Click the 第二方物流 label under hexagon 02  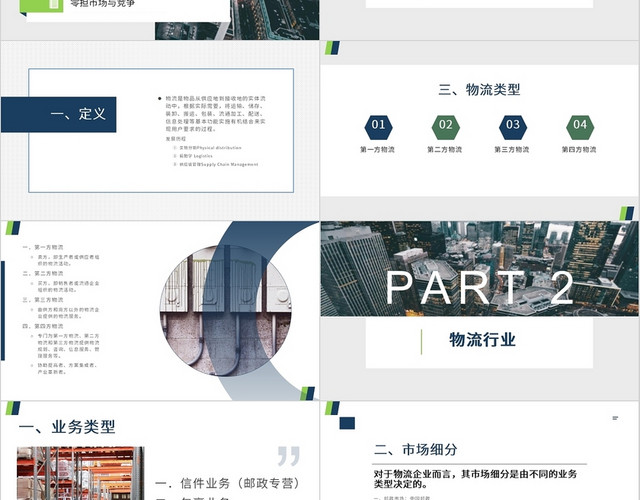pyautogui.click(x=444, y=149)
